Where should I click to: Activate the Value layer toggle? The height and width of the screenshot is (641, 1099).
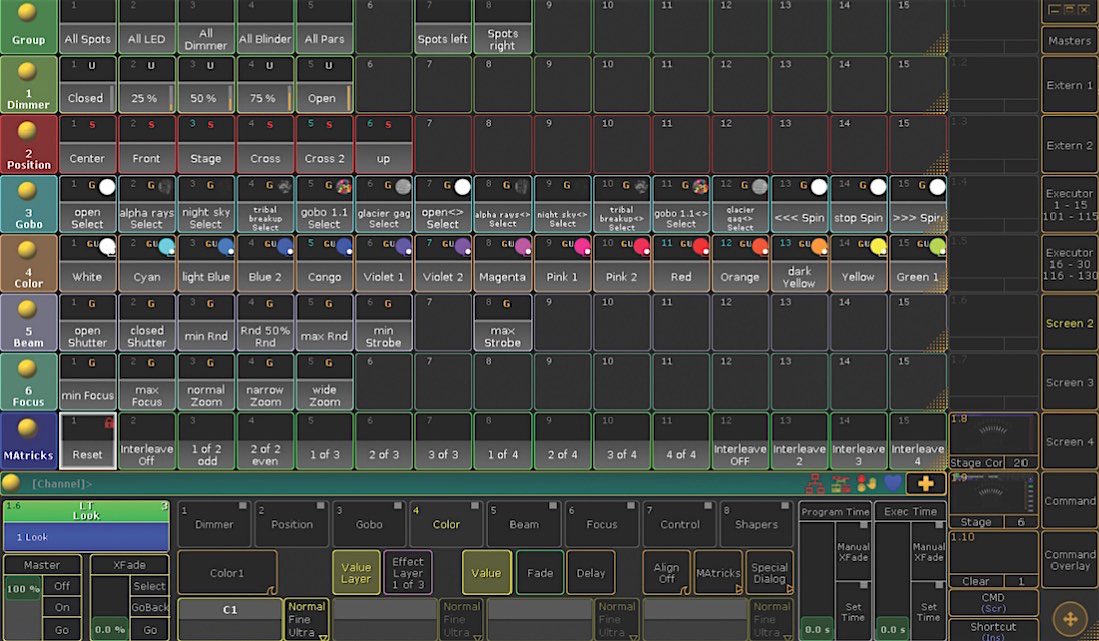pos(486,572)
